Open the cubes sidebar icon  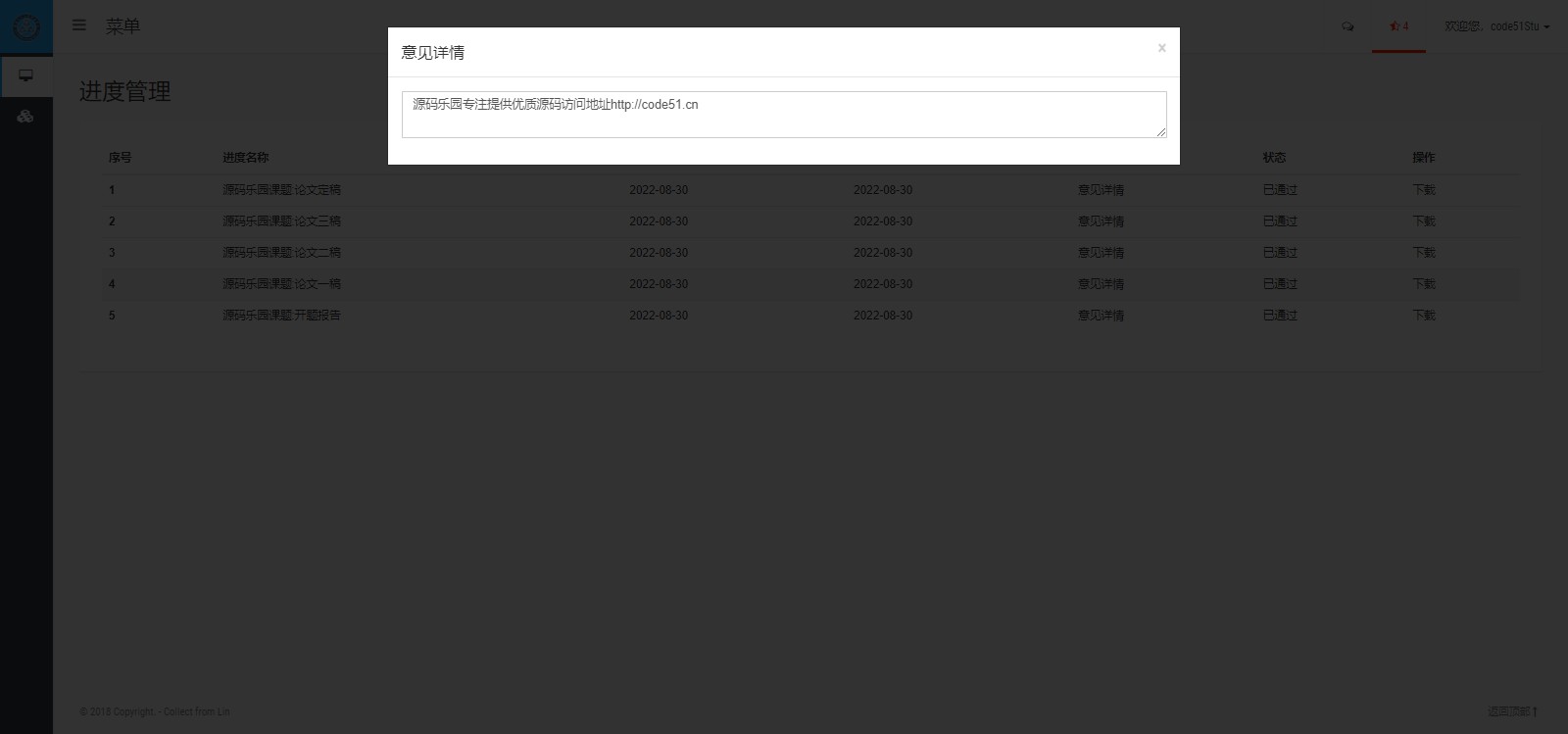(25, 117)
